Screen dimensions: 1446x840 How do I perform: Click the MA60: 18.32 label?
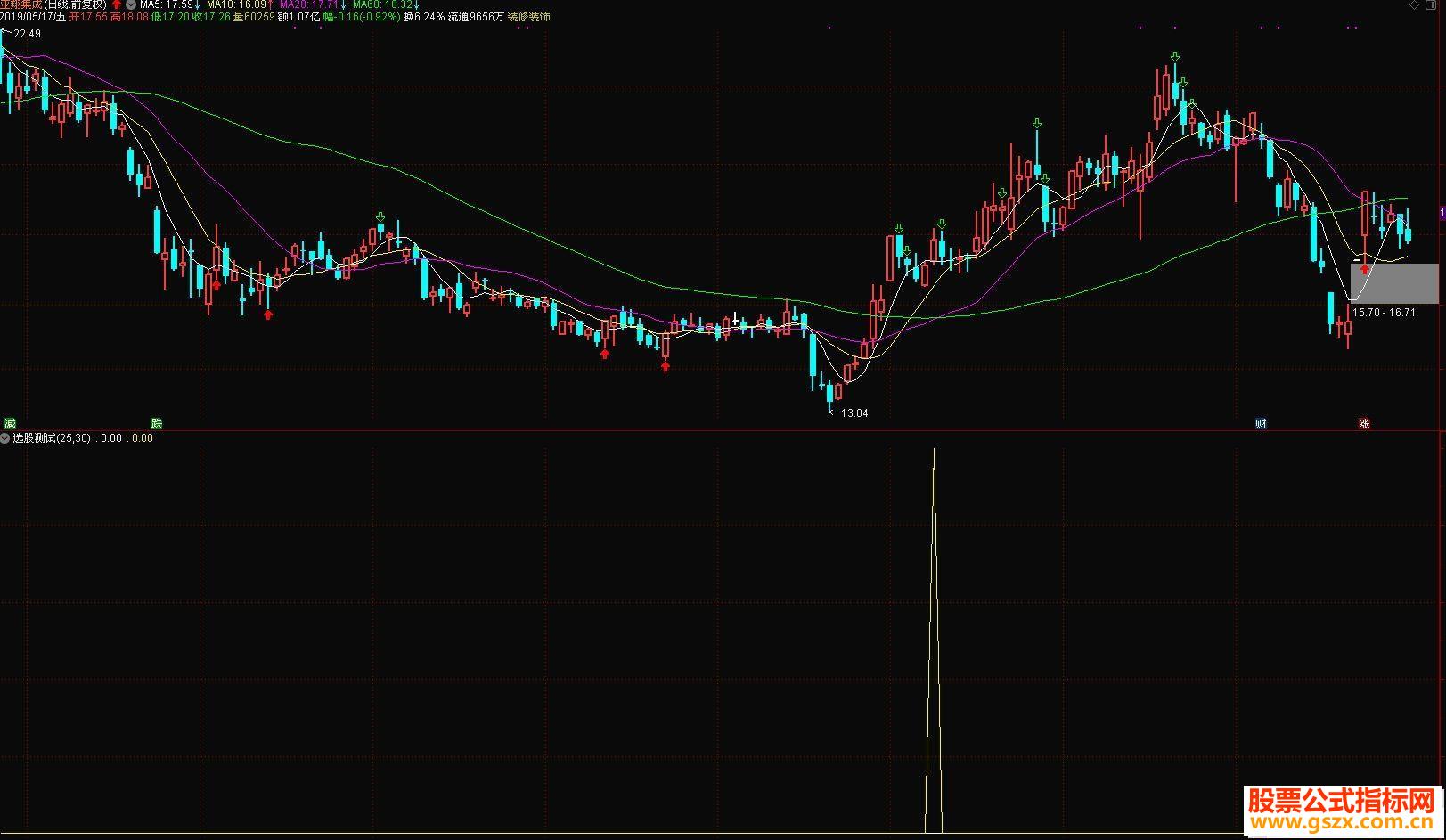click(383, 4)
